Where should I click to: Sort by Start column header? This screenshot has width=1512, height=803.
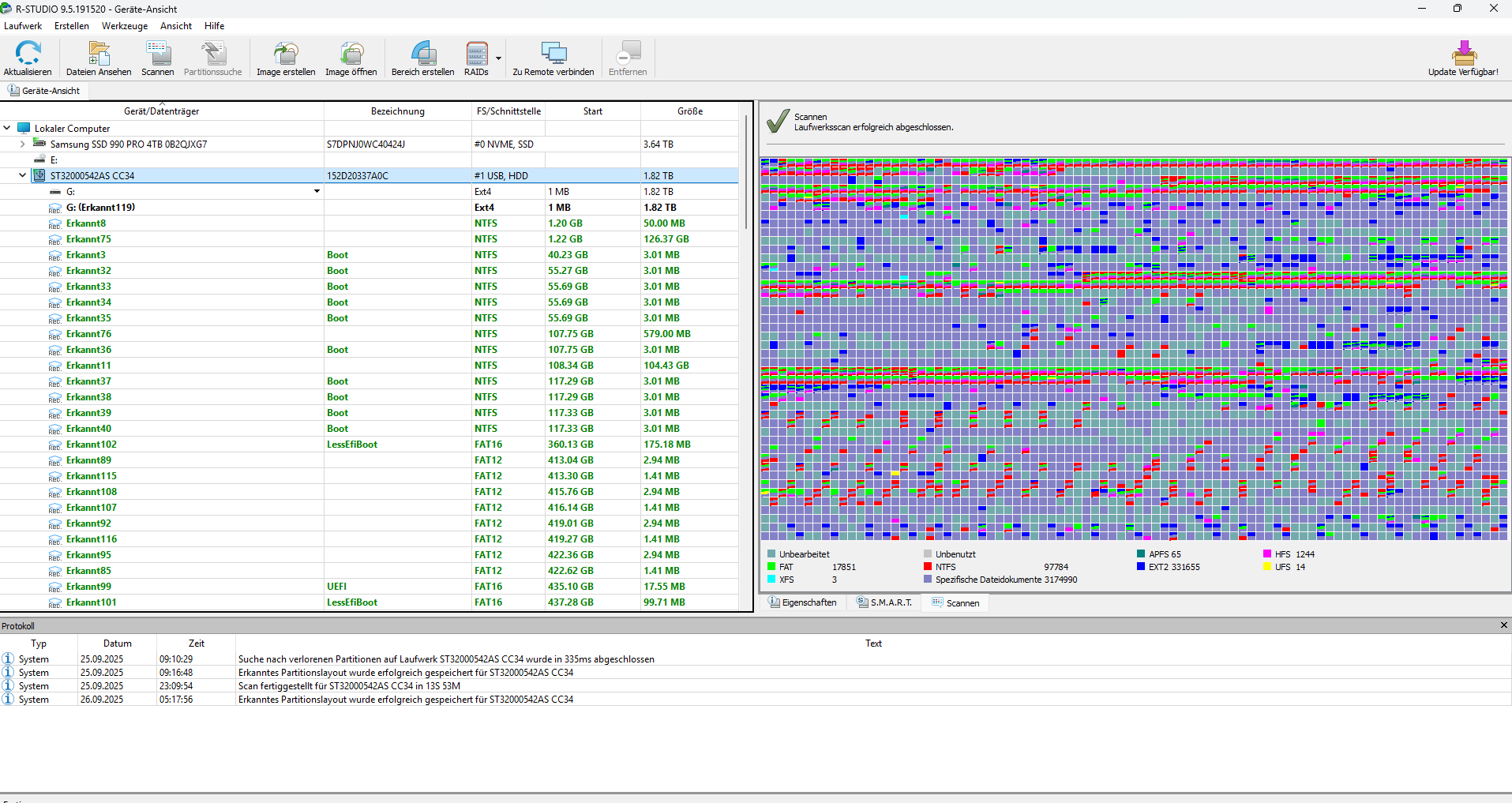pyautogui.click(x=593, y=111)
